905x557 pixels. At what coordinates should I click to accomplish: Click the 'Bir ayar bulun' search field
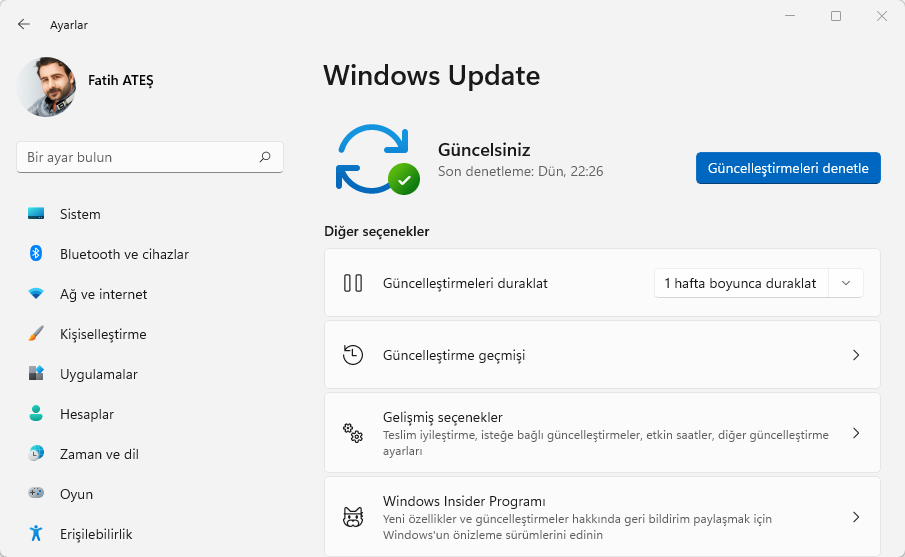[x=150, y=157]
